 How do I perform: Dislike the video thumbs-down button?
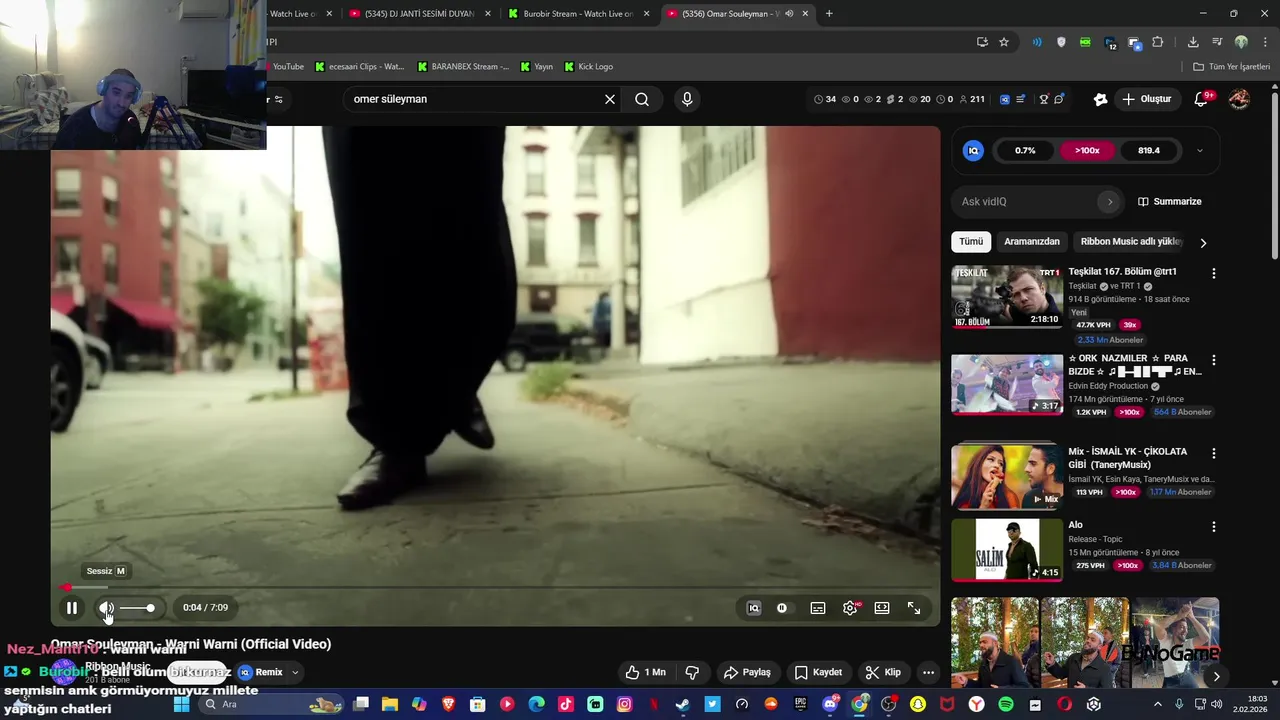click(692, 672)
